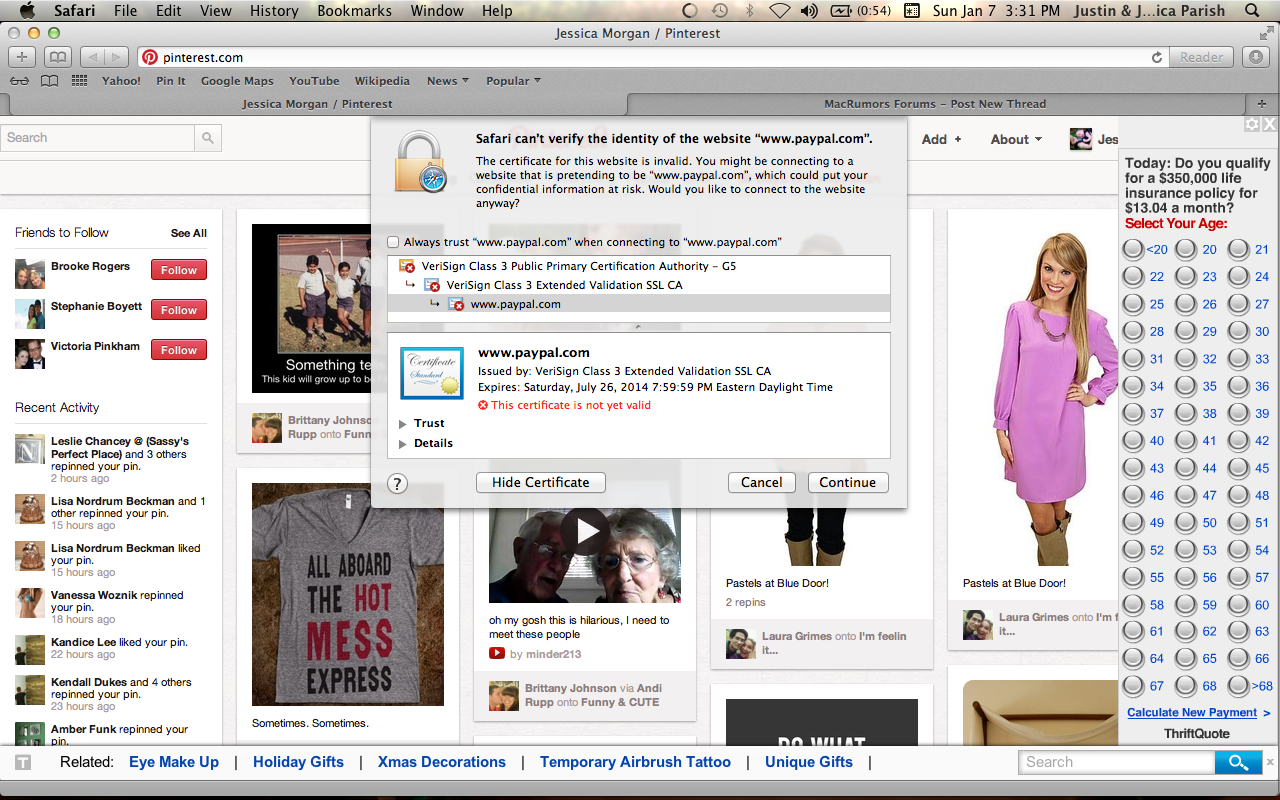Open Reading List glasses icon
The width and height of the screenshot is (1280, 800).
(x=19, y=81)
